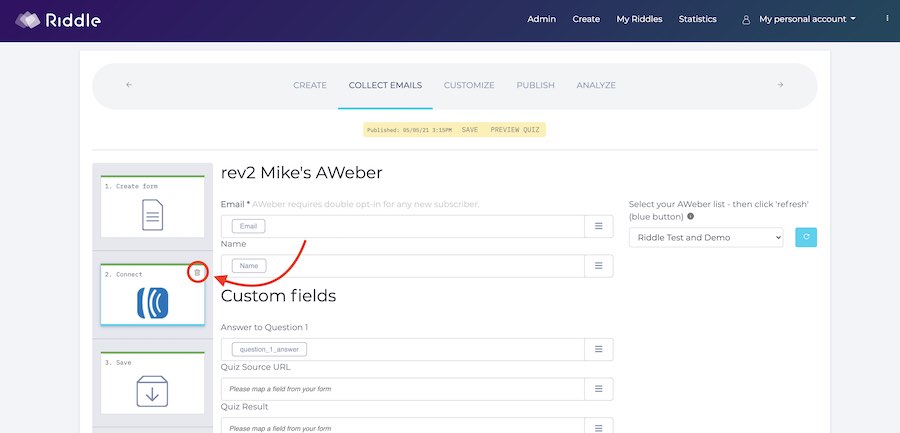Switch to the PUBLISH tab
Image resolution: width=900 pixels, height=433 pixels.
point(536,85)
